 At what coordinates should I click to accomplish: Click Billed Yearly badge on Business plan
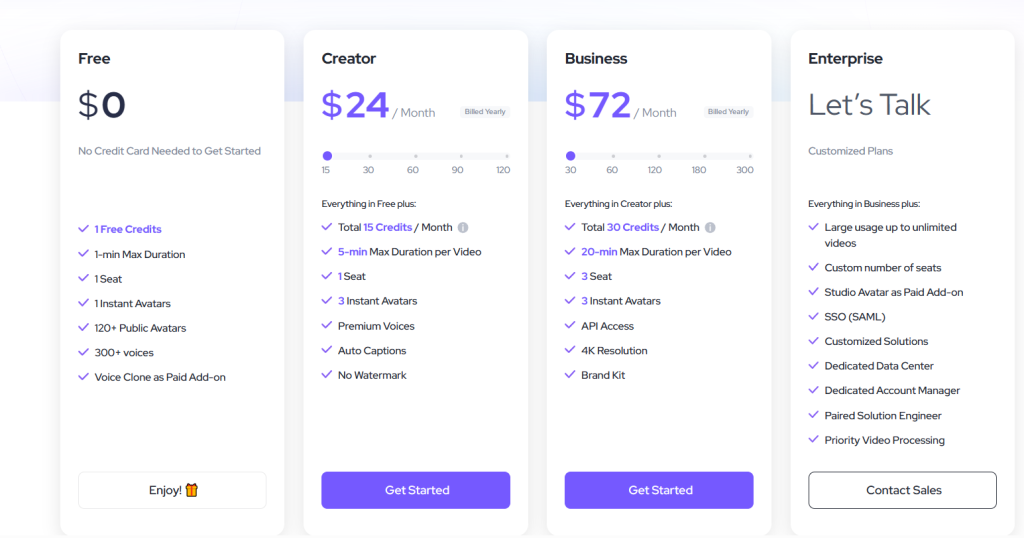click(729, 112)
